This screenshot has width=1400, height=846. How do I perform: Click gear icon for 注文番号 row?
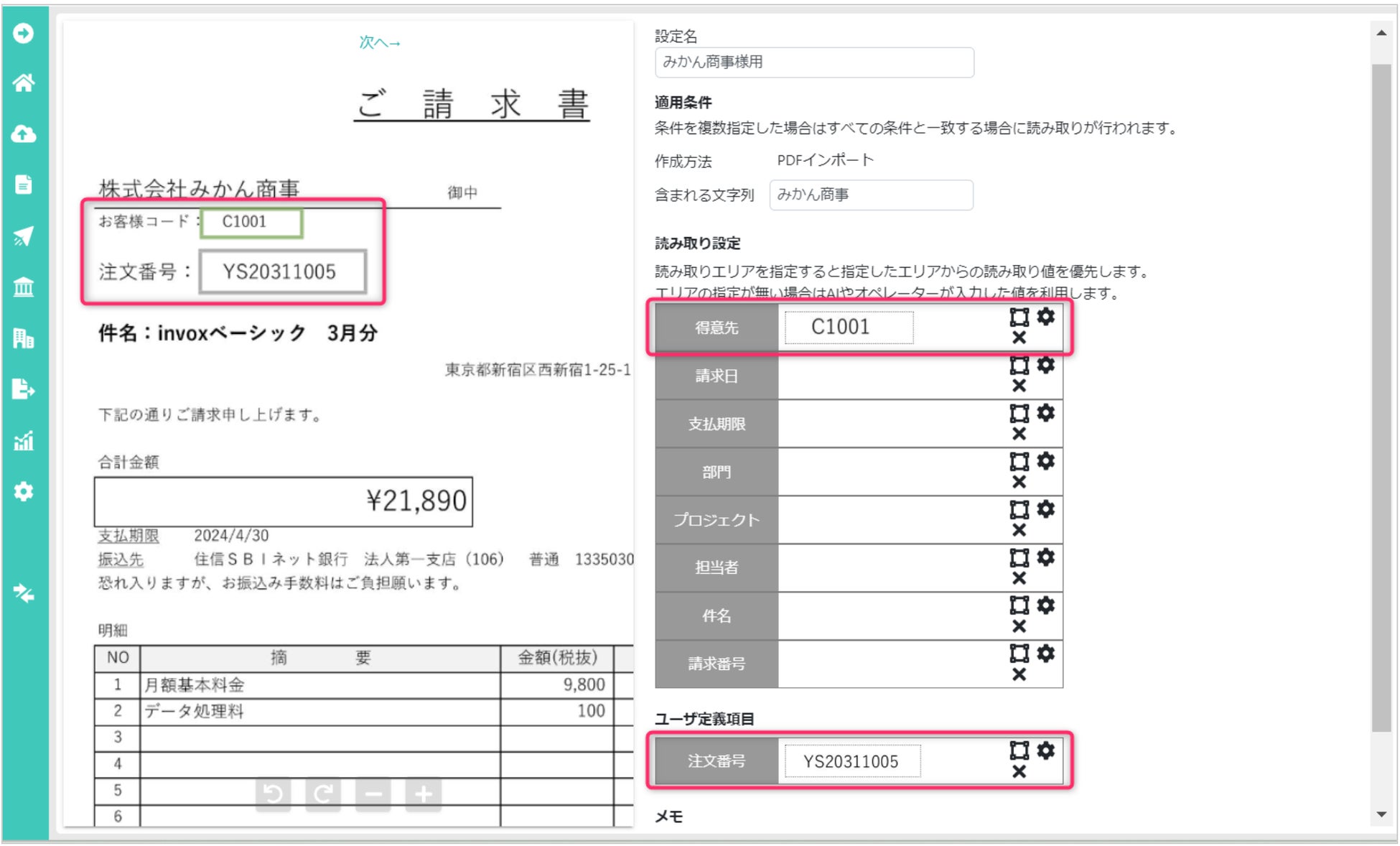pos(1046,750)
